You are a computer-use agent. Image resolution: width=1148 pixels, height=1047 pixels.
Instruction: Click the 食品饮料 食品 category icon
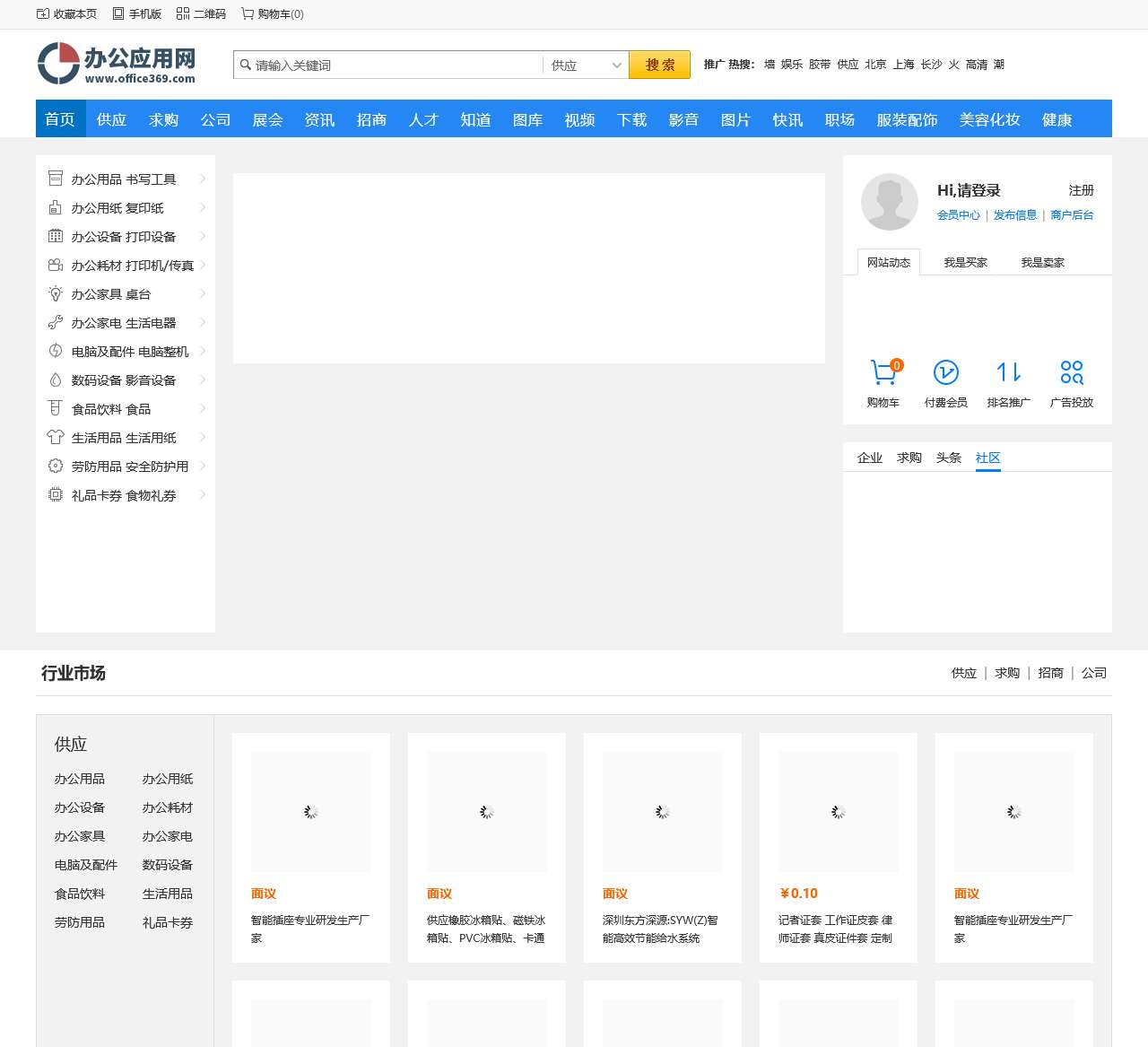56,408
